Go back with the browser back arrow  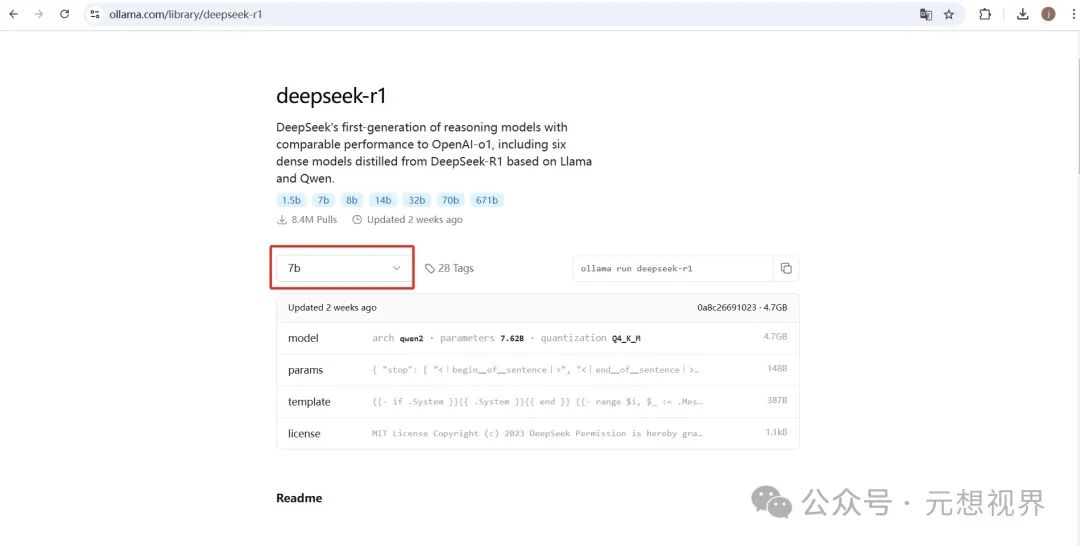pos(13,14)
